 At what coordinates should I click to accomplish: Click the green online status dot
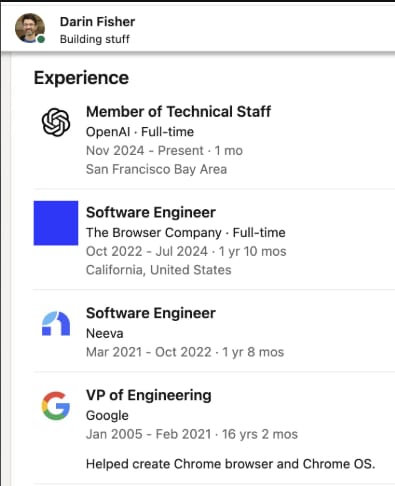click(x=41, y=39)
